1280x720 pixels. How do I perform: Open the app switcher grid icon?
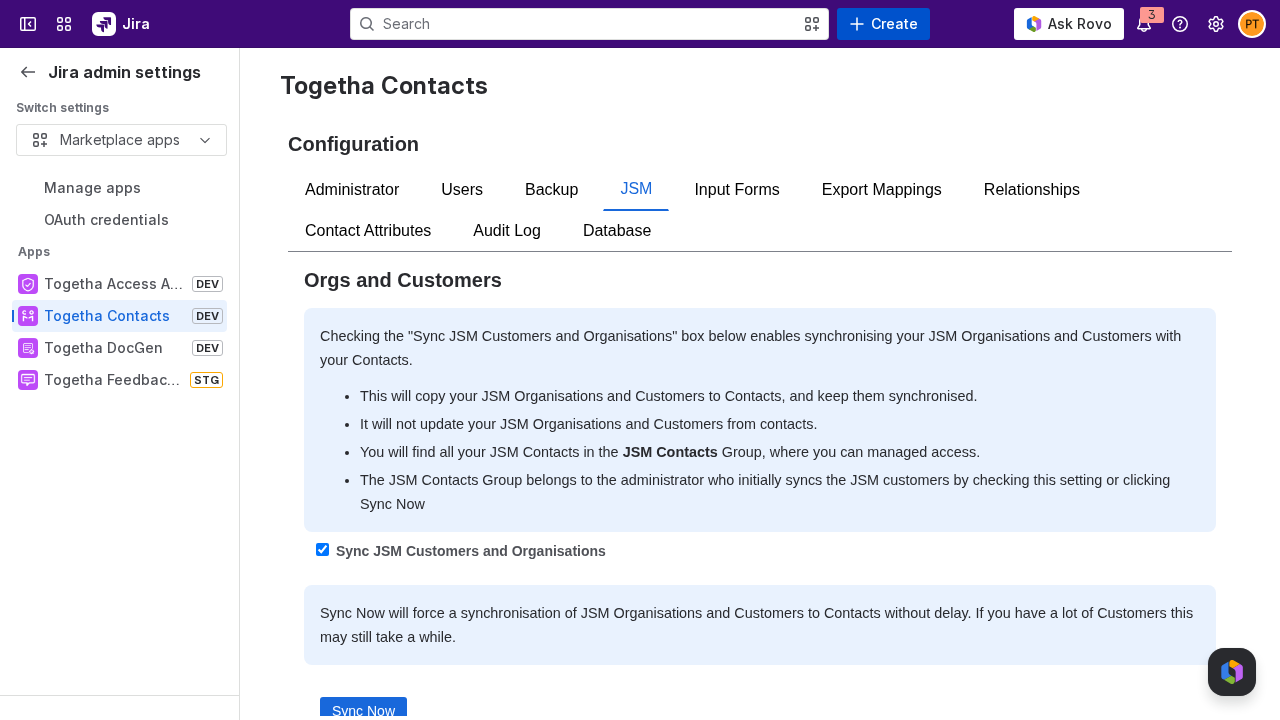pyautogui.click(x=64, y=24)
